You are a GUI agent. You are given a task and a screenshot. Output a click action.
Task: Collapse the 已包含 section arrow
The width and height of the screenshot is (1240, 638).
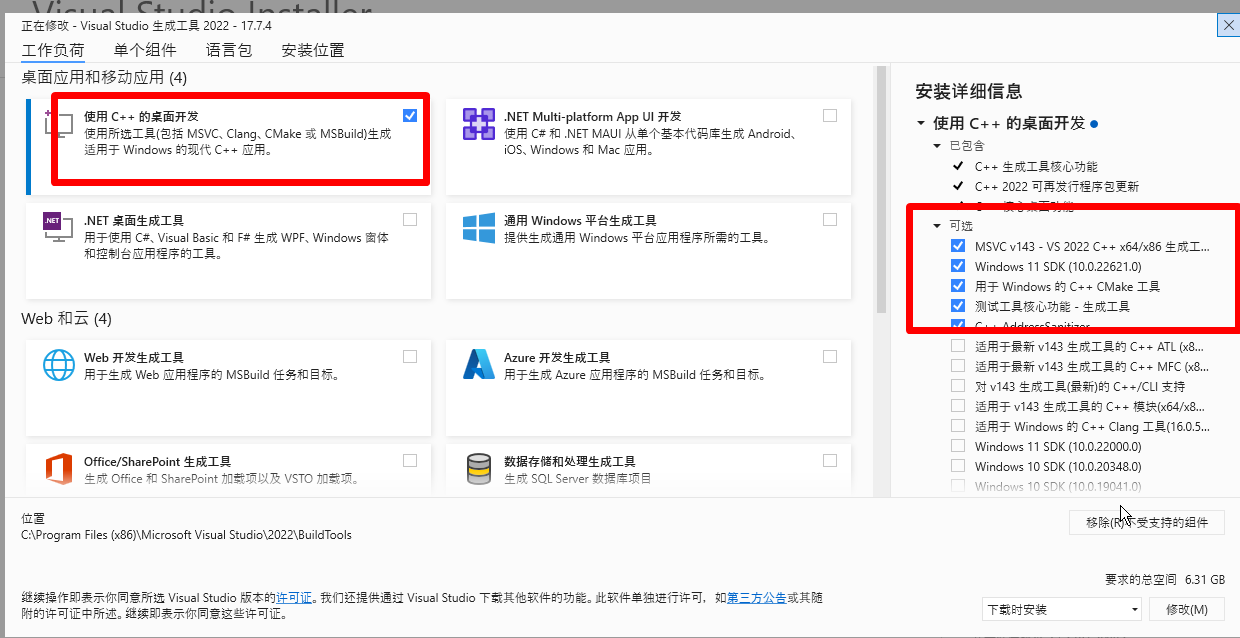(x=937, y=146)
